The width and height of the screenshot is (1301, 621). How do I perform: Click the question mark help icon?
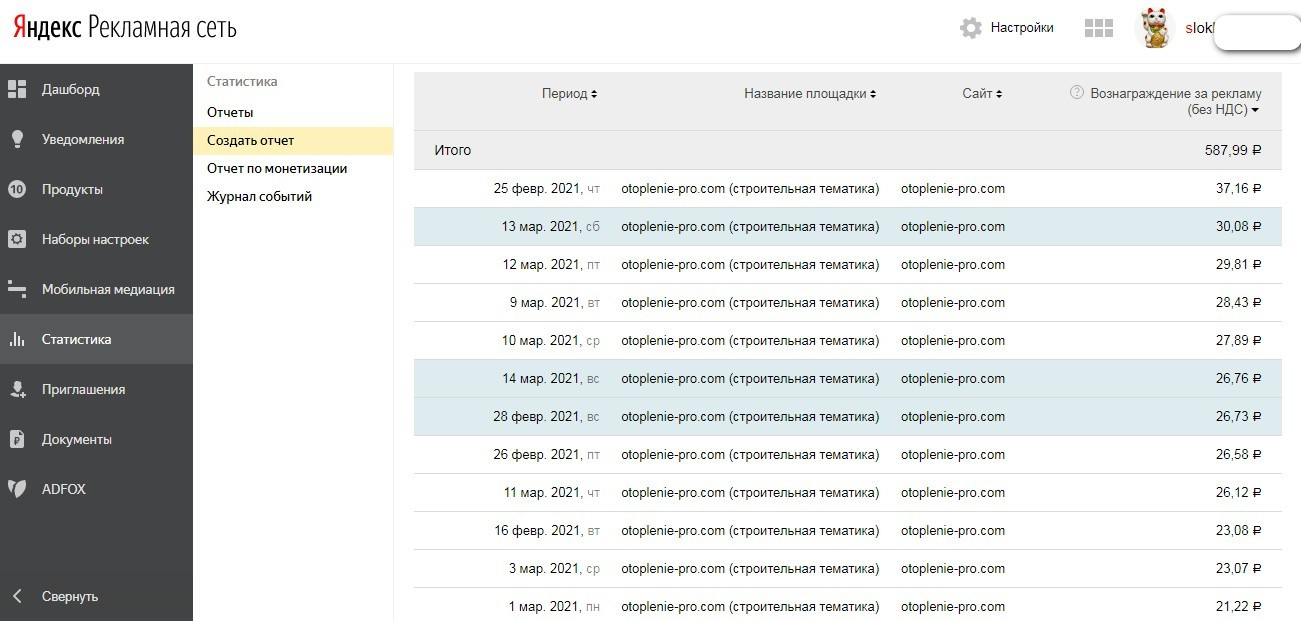[x=1077, y=93]
